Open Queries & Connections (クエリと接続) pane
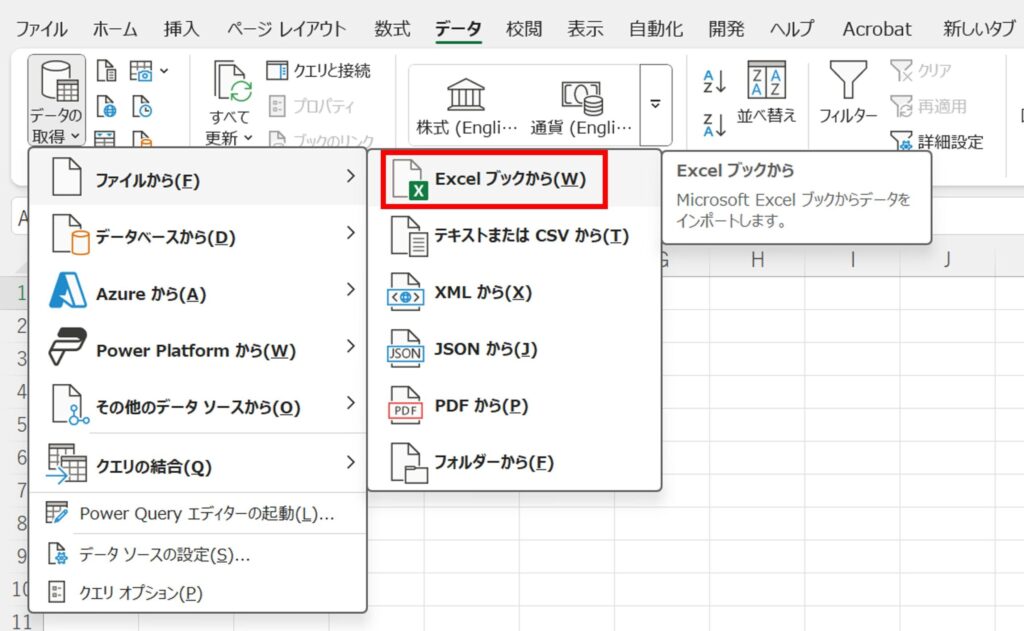This screenshot has height=631, width=1024. pyautogui.click(x=319, y=71)
